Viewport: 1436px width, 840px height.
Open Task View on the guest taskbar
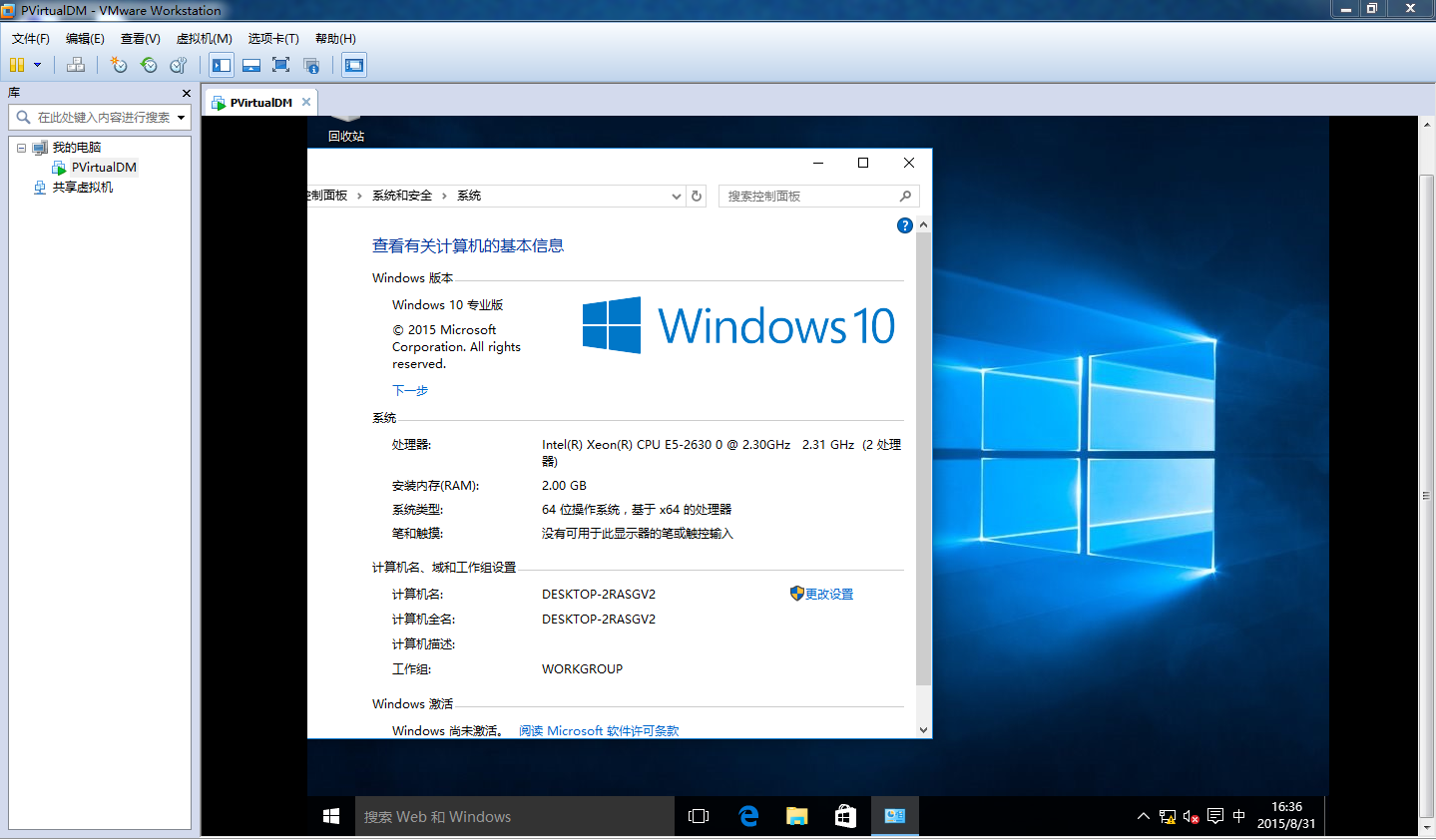click(x=699, y=816)
